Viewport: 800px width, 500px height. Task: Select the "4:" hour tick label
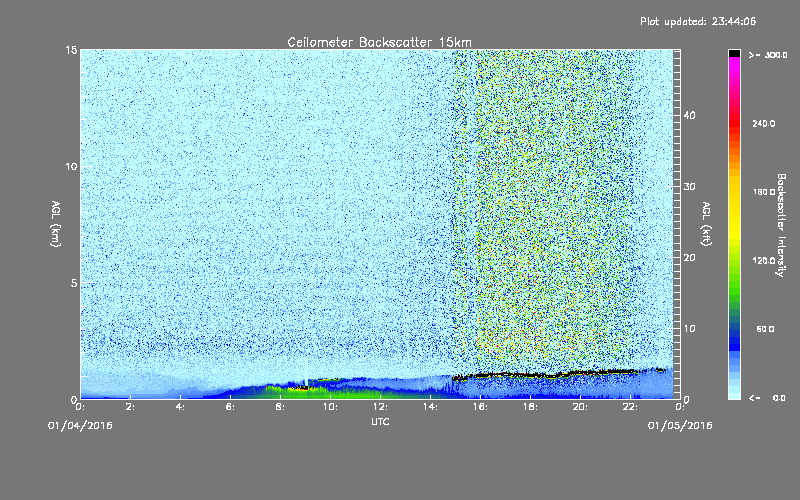[x=180, y=407]
